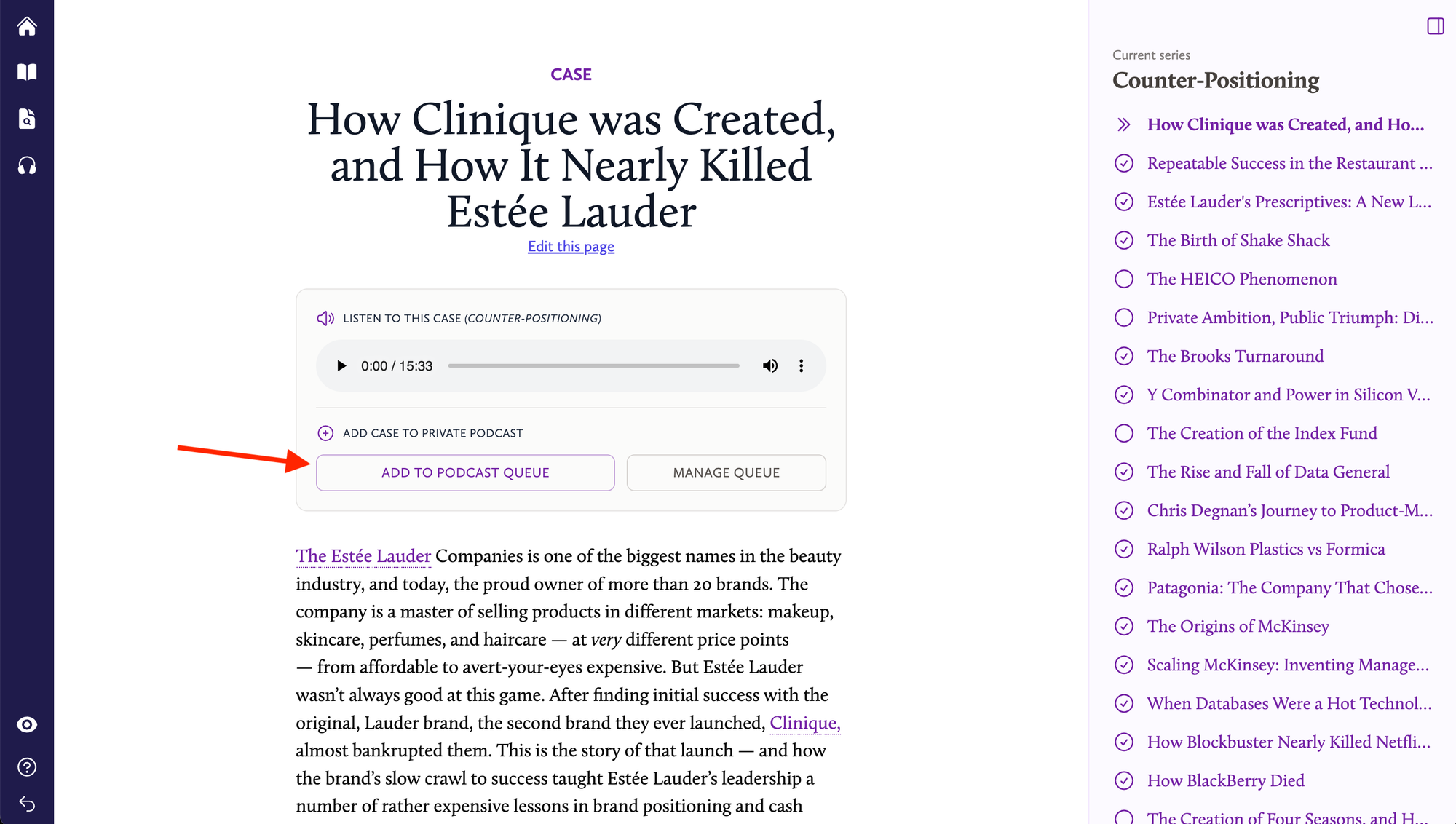Follow The Estée Lauder link
The height and width of the screenshot is (824, 1456).
[x=363, y=556]
